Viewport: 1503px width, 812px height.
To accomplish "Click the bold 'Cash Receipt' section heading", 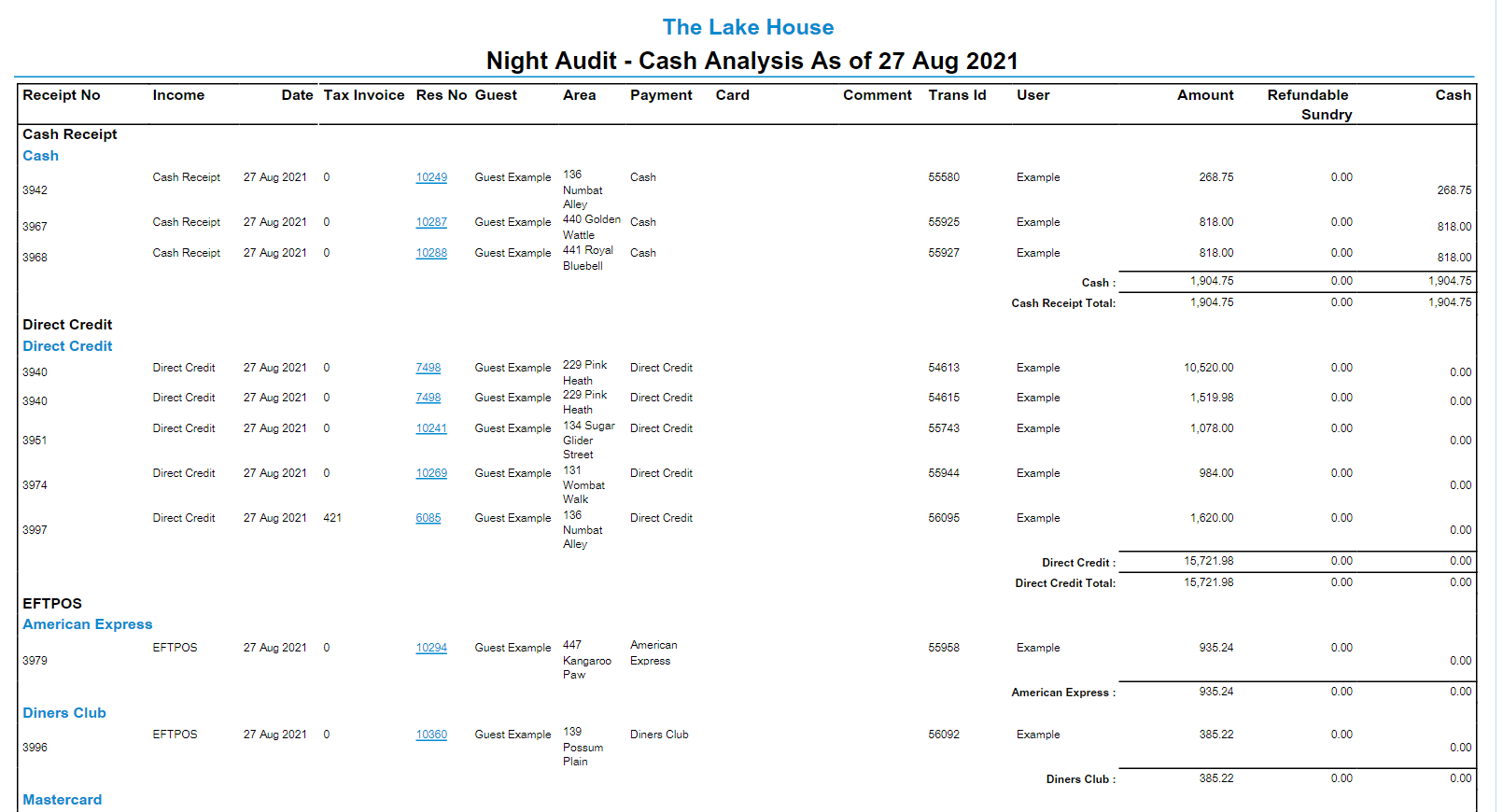I will (x=70, y=134).
